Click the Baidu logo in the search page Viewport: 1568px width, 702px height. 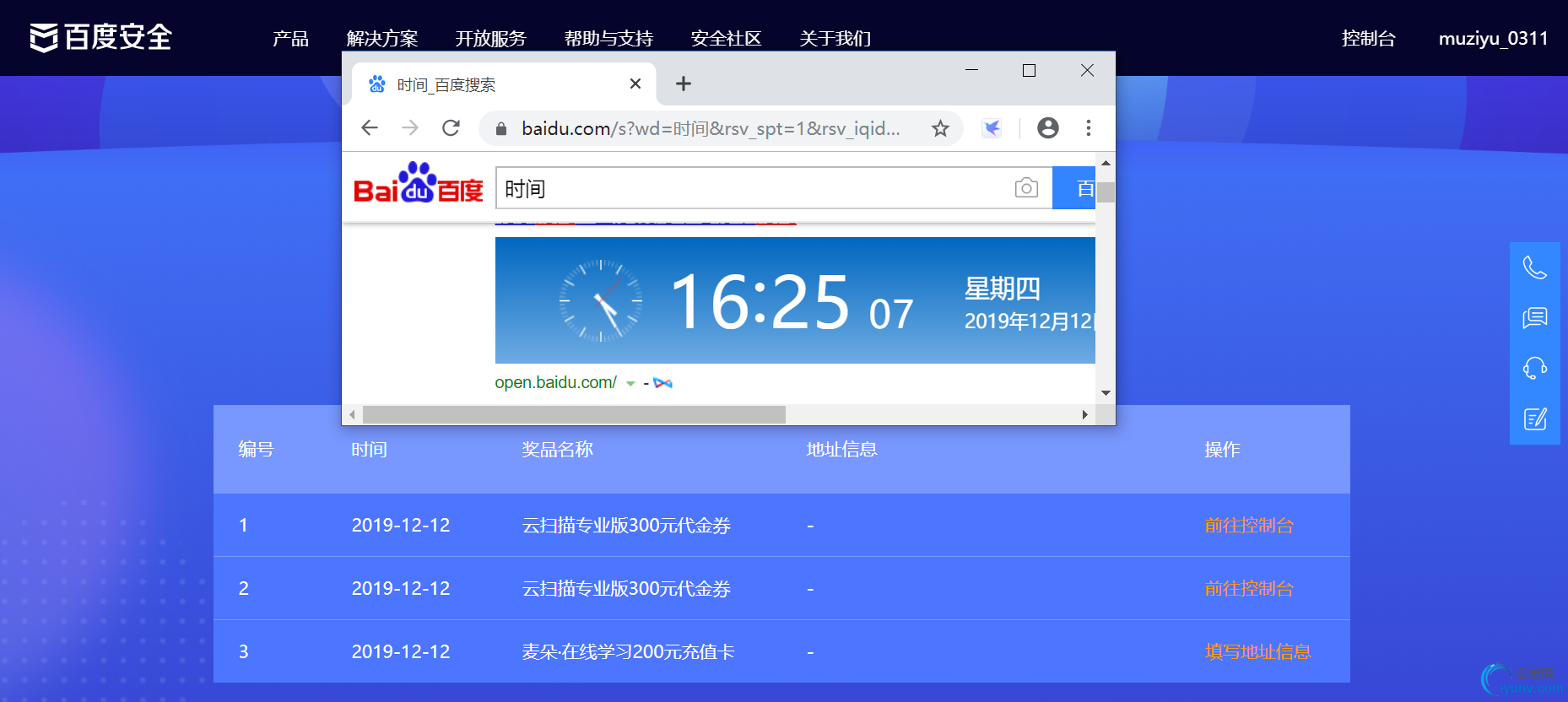(418, 183)
